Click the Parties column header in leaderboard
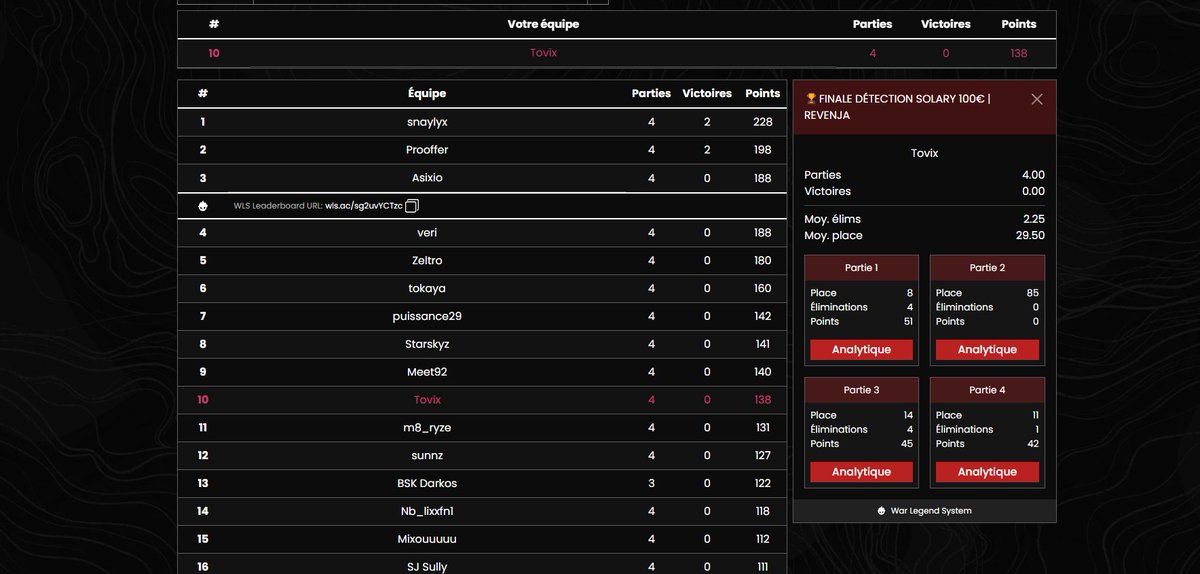Viewport: 1200px width, 574px height. point(651,94)
